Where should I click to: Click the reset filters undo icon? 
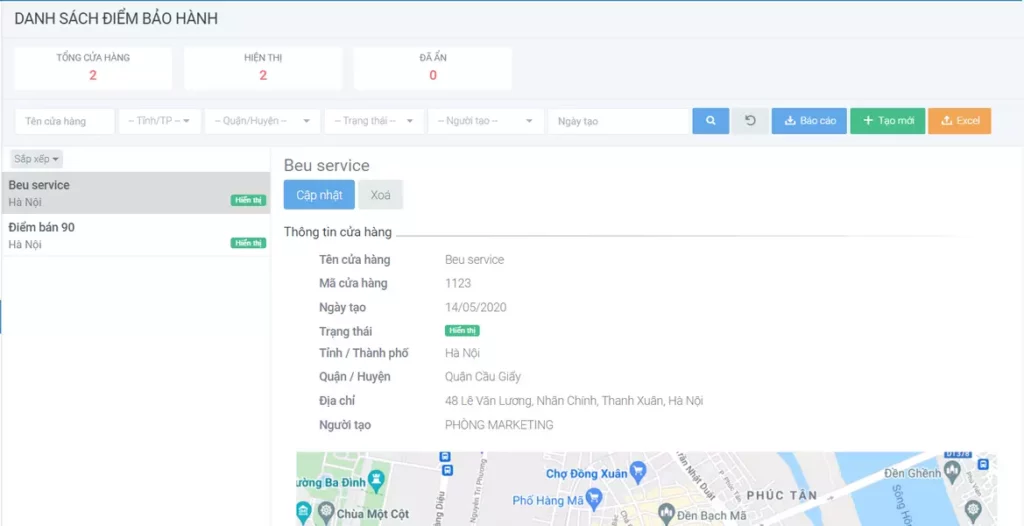point(750,121)
